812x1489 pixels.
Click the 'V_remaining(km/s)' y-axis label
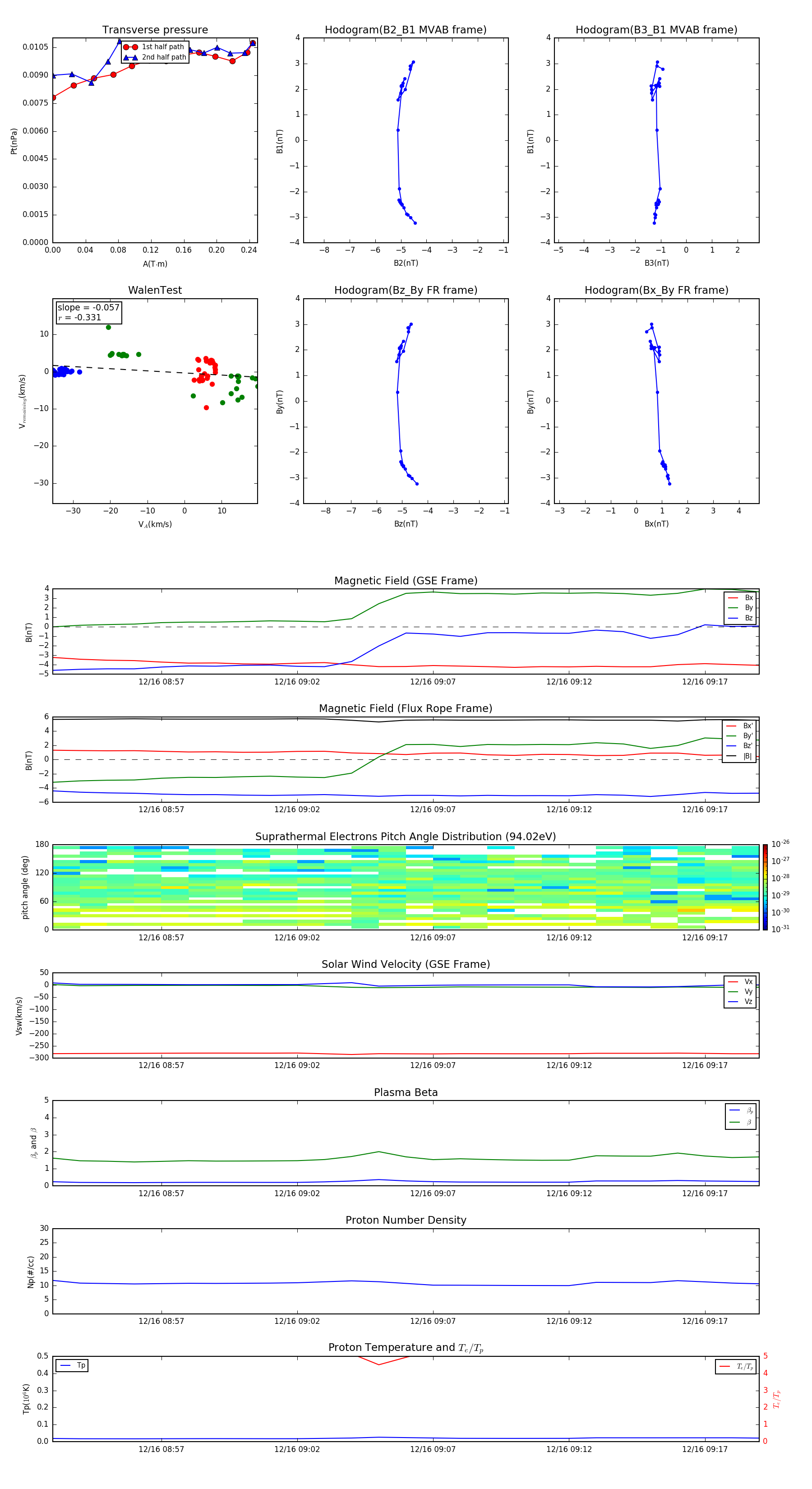23,401
